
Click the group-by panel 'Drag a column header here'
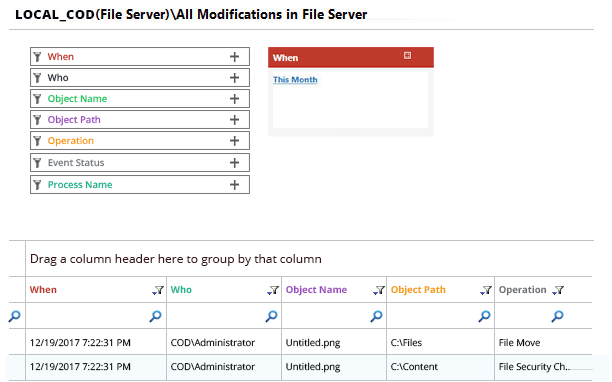309,259
